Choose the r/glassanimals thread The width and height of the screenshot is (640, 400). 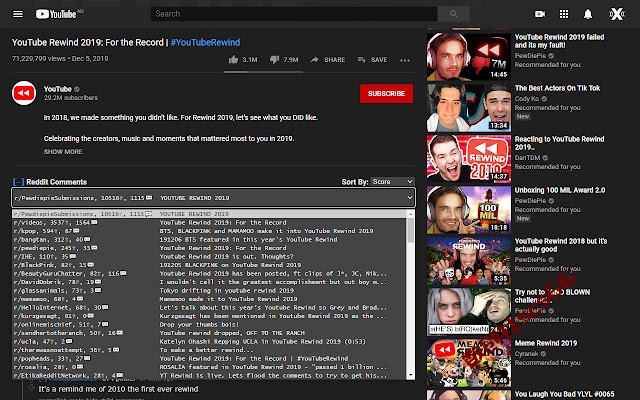pos(209,291)
